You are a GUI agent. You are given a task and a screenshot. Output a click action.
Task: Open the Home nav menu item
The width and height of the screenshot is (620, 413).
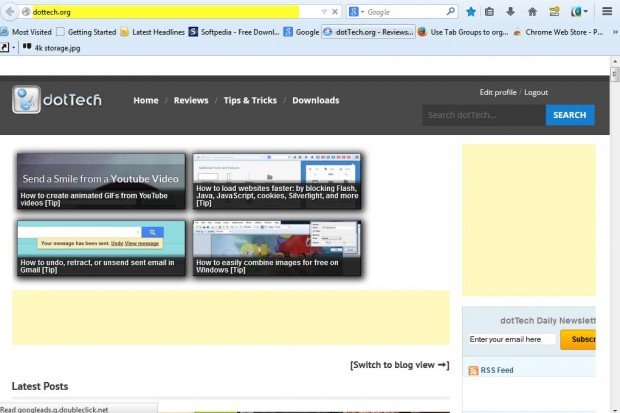(146, 100)
